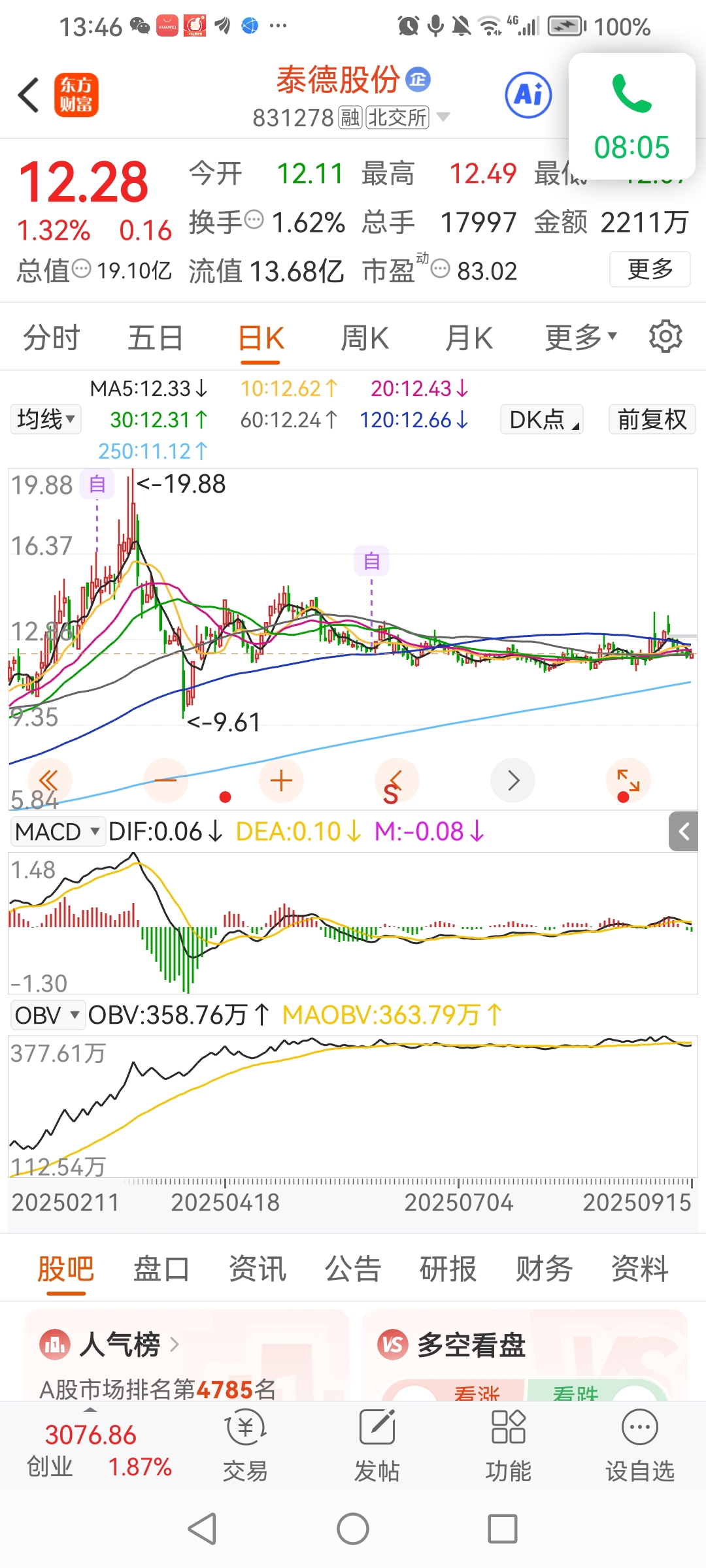Tap the DIF:0.06 value
706x1568 pixels.
tap(165, 832)
